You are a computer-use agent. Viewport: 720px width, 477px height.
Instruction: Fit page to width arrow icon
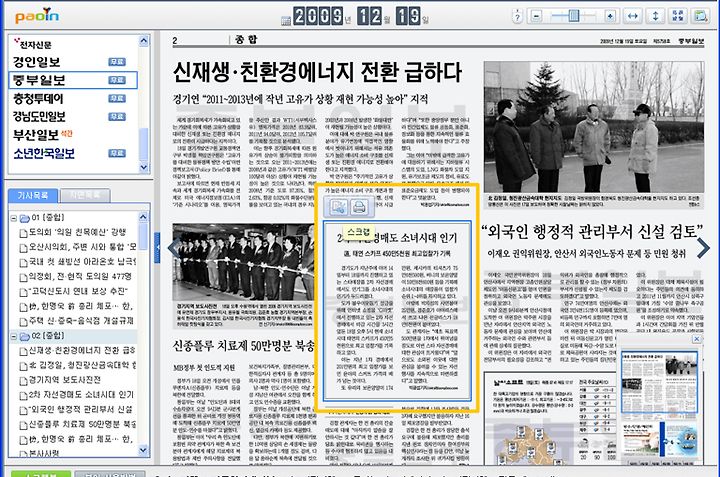[x=633, y=16]
